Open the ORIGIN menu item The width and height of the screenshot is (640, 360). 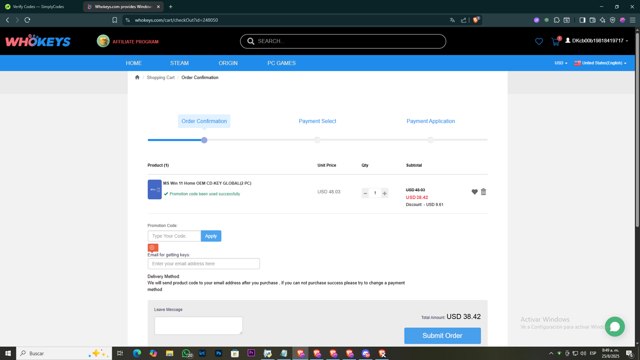point(228,63)
